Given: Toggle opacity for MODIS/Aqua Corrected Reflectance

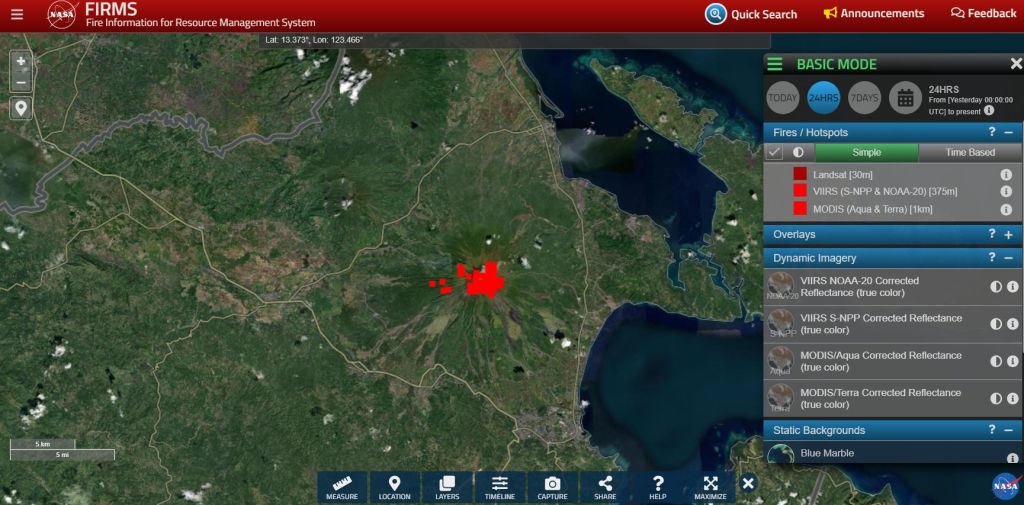Looking at the screenshot, I should point(996,361).
